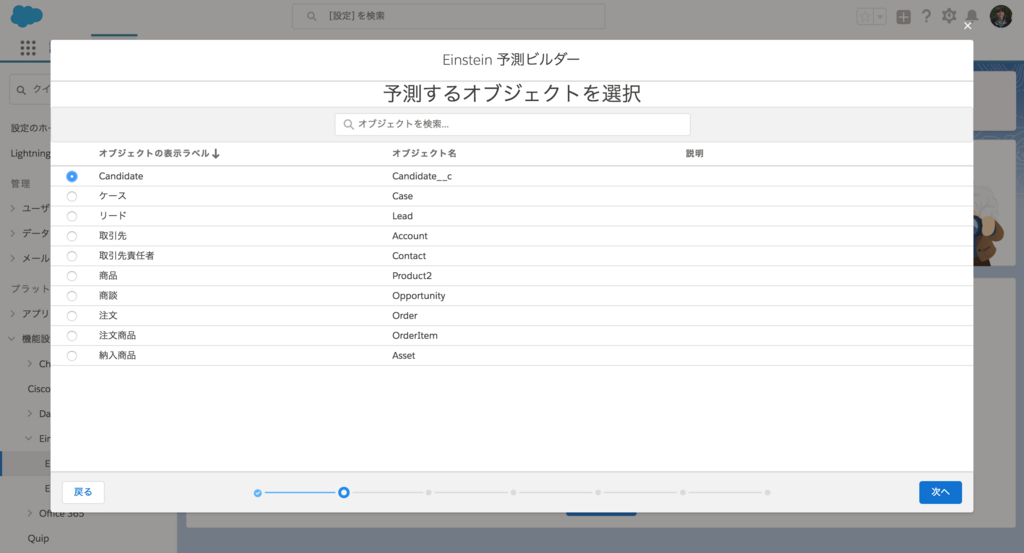The height and width of the screenshot is (553, 1024).
Task: Select the 注文商品 (OrderItem) radio button
Action: point(72,336)
